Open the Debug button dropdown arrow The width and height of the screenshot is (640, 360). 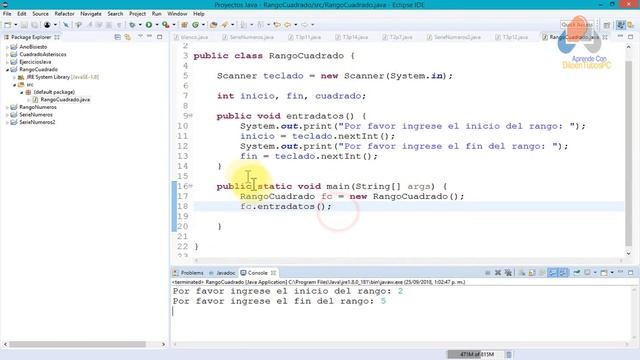[x=140, y=25]
